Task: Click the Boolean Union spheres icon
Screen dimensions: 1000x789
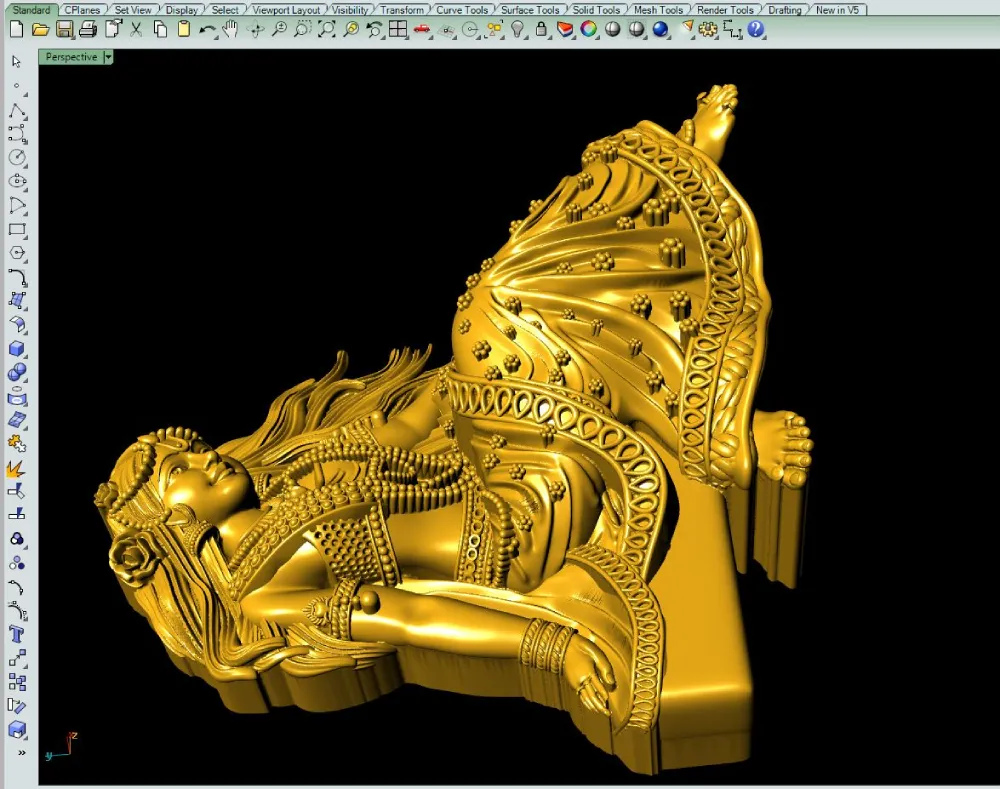Action: tap(17, 372)
